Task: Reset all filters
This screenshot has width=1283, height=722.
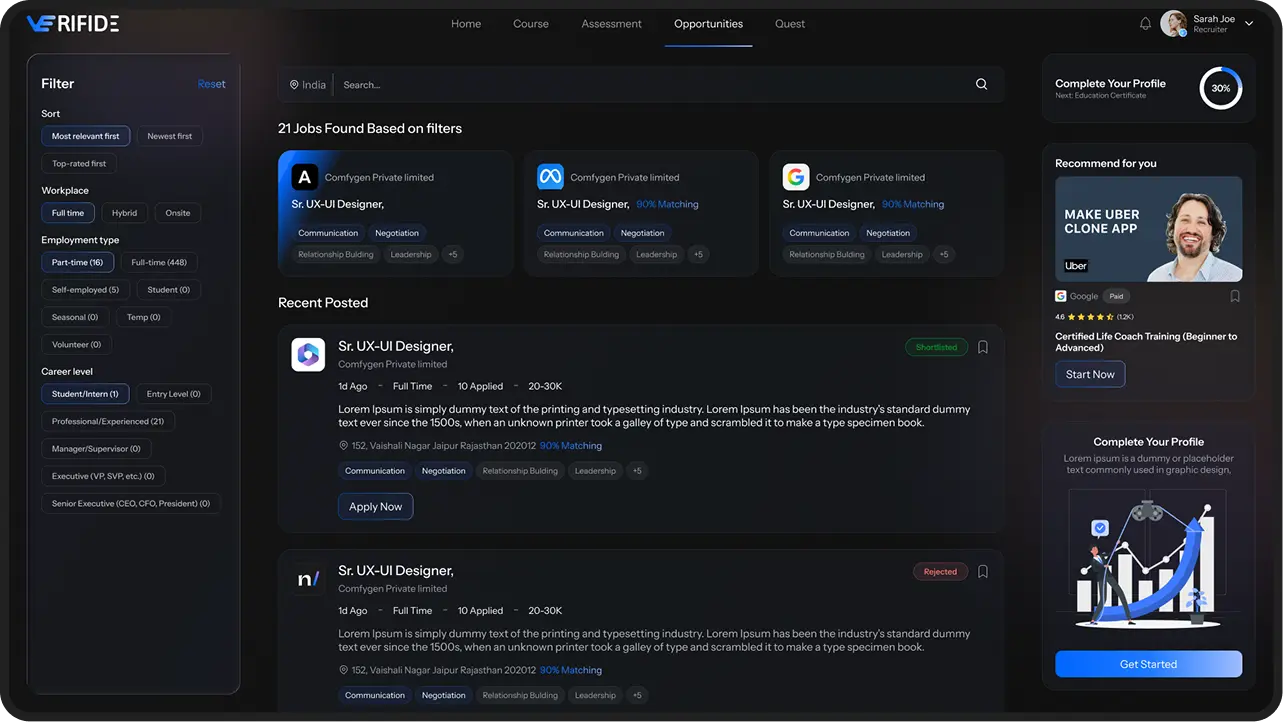Action: click(x=211, y=84)
